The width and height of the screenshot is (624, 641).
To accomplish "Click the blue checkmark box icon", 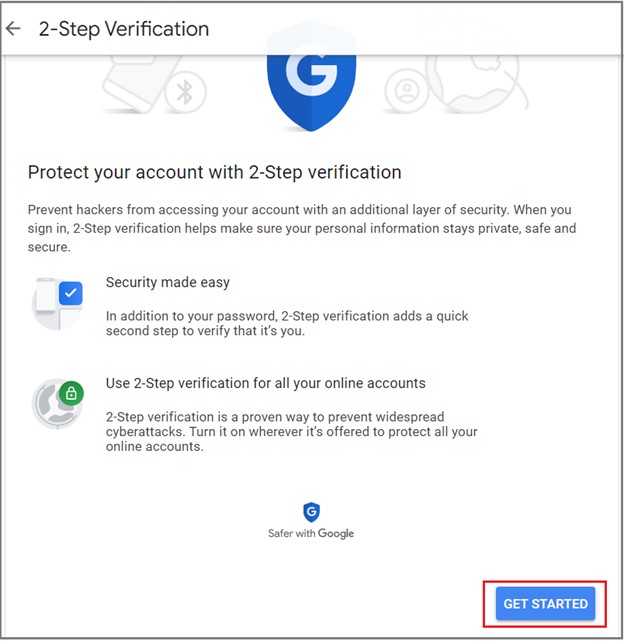I will [x=71, y=293].
